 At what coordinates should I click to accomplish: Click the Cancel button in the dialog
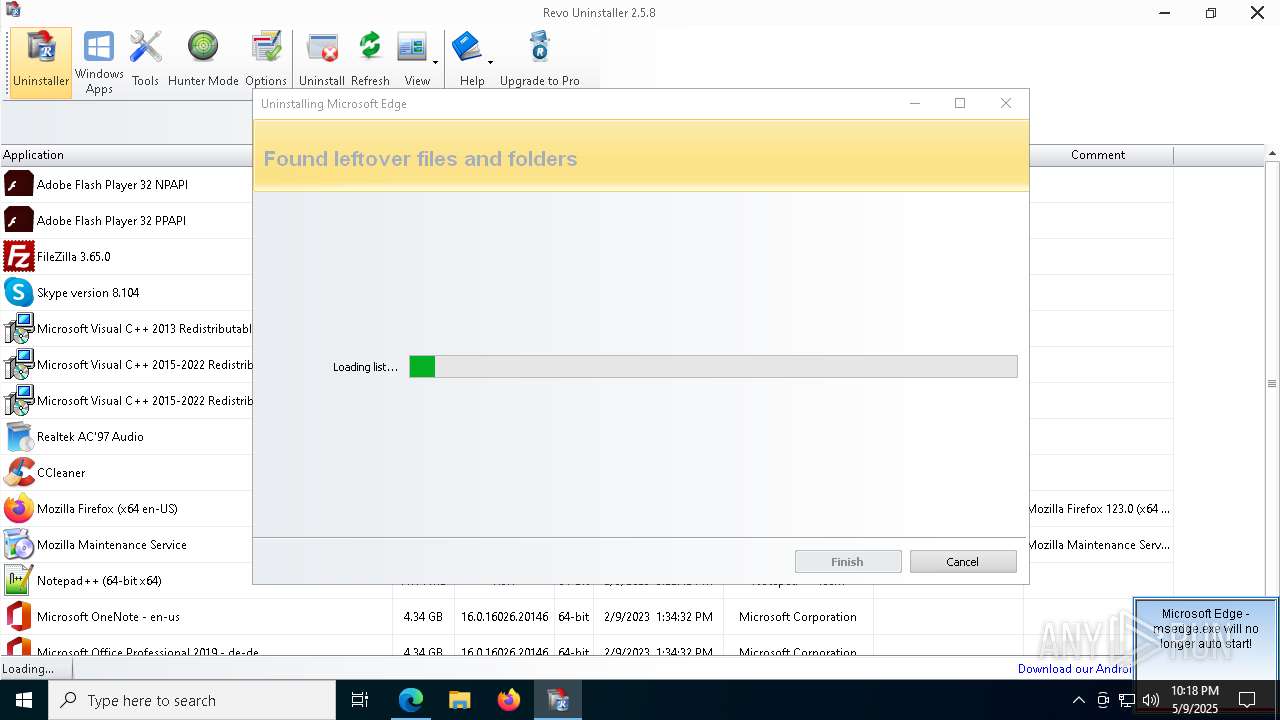click(963, 562)
